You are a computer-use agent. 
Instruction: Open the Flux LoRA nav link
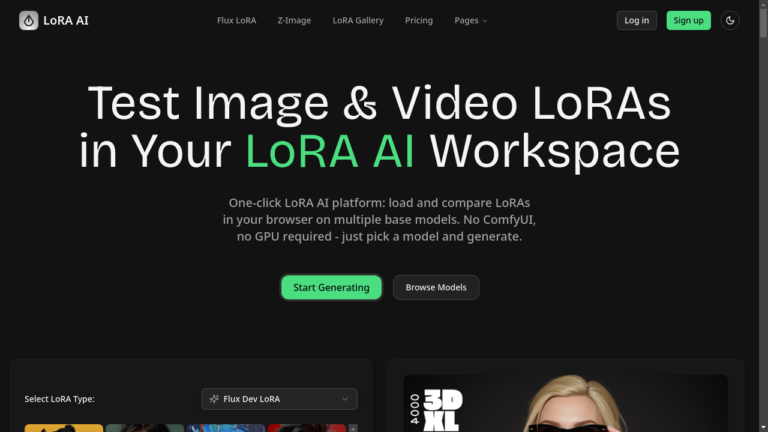[237, 21]
